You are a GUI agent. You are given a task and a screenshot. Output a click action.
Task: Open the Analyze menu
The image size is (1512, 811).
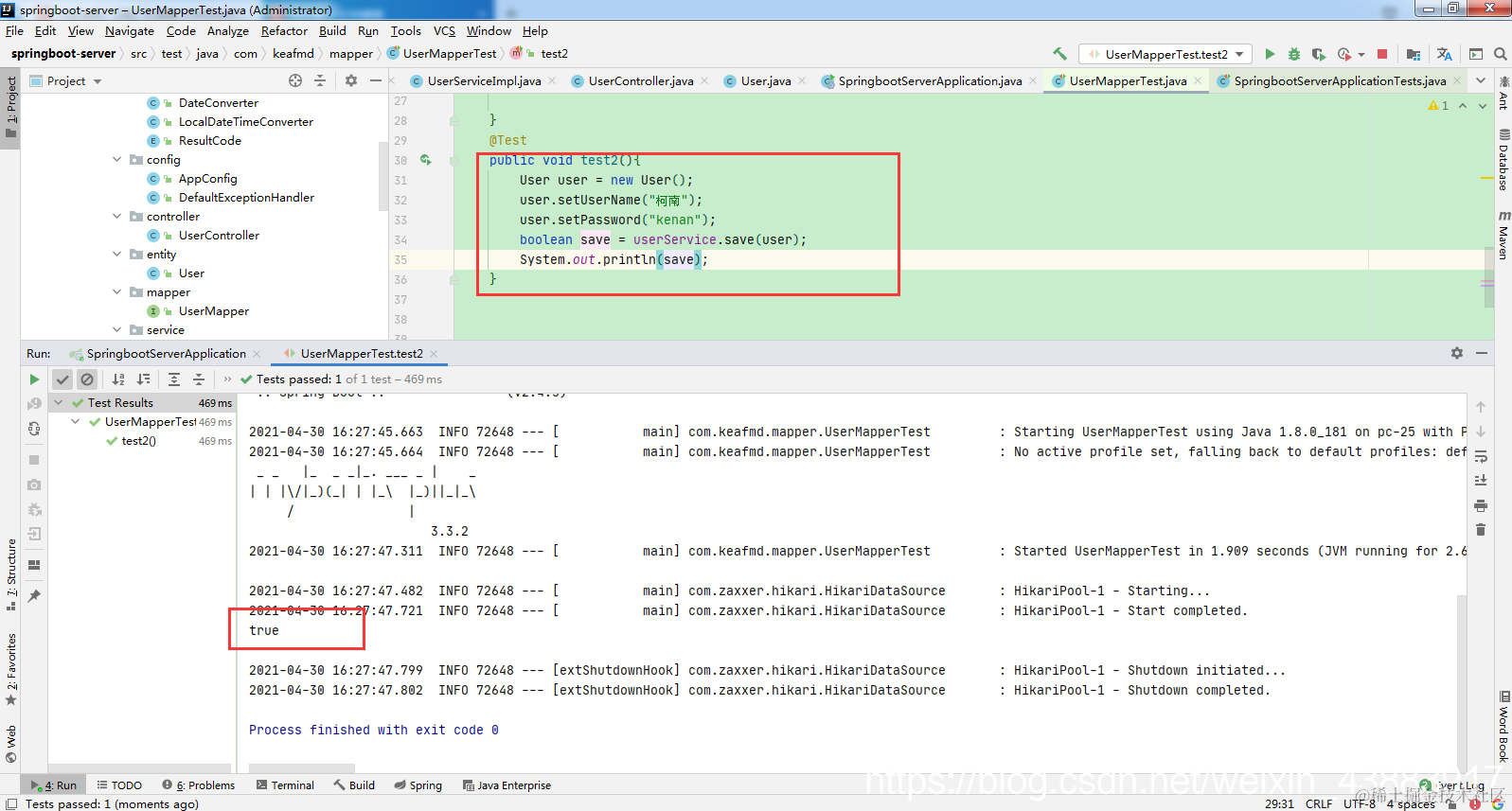point(227,31)
